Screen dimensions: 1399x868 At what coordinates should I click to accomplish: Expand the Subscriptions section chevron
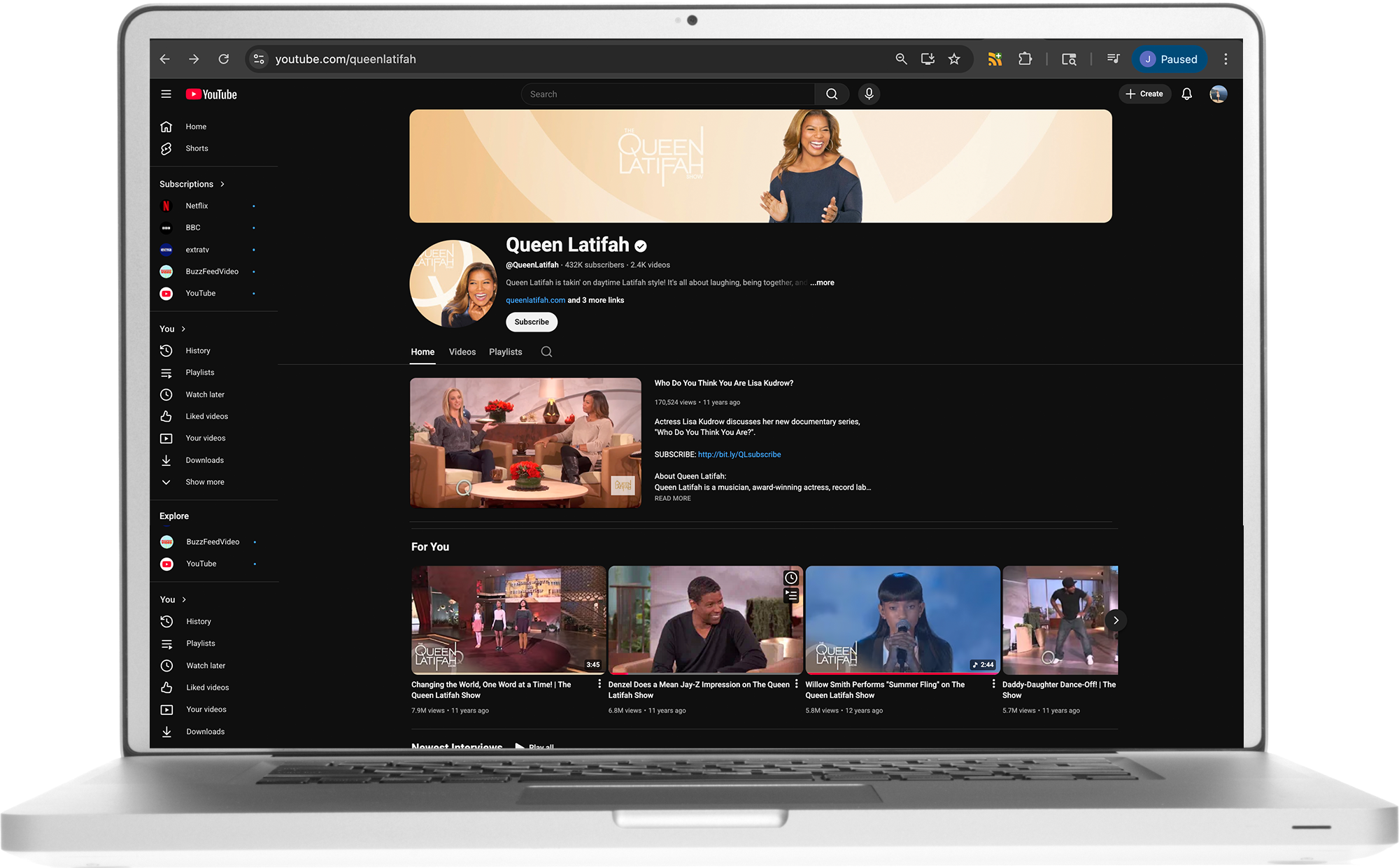tap(222, 184)
